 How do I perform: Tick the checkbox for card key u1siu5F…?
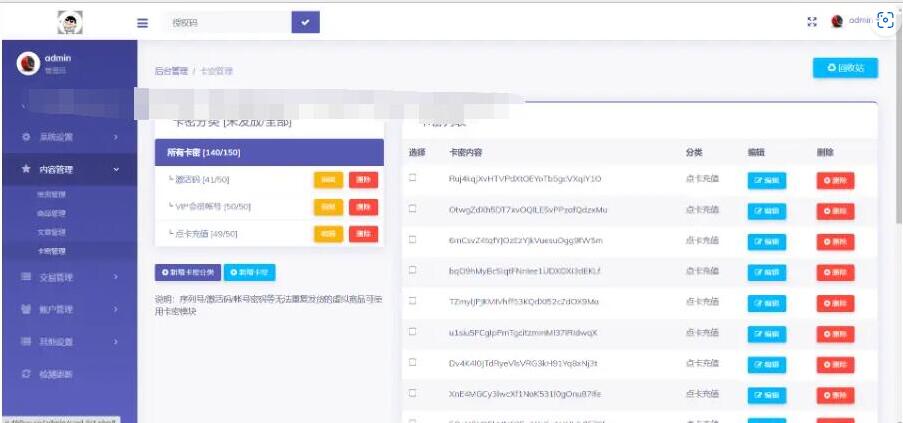(412, 331)
